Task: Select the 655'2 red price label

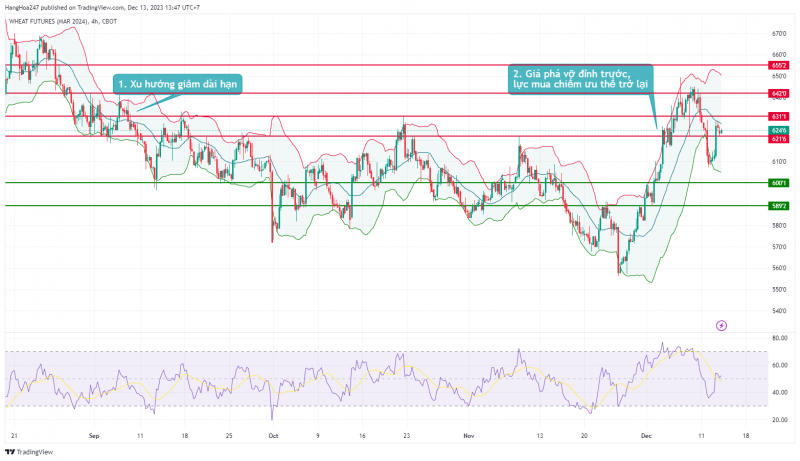Action: (x=779, y=65)
